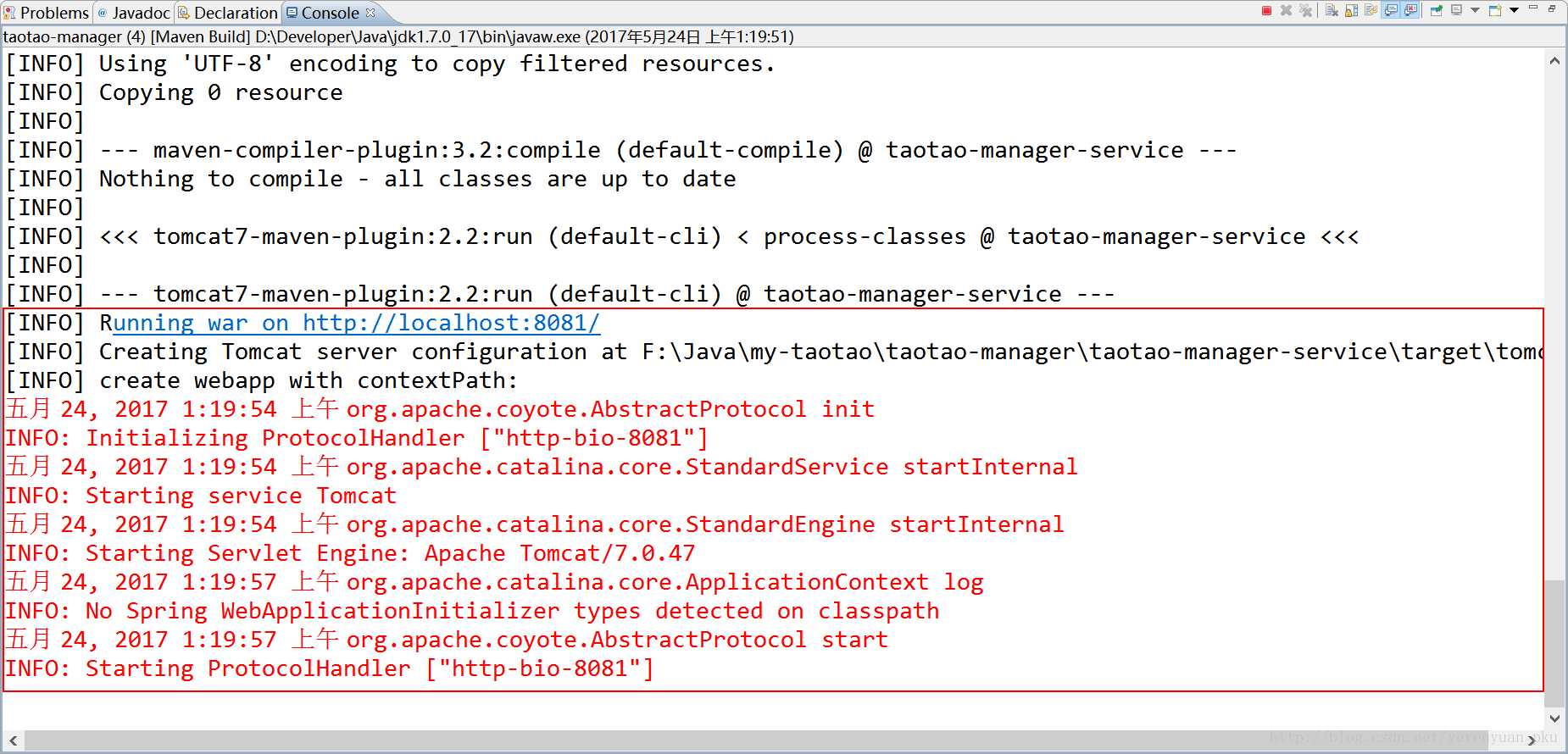Click horizontal scrollbar left arrow
This screenshot has height=754, width=1568.
point(13,740)
